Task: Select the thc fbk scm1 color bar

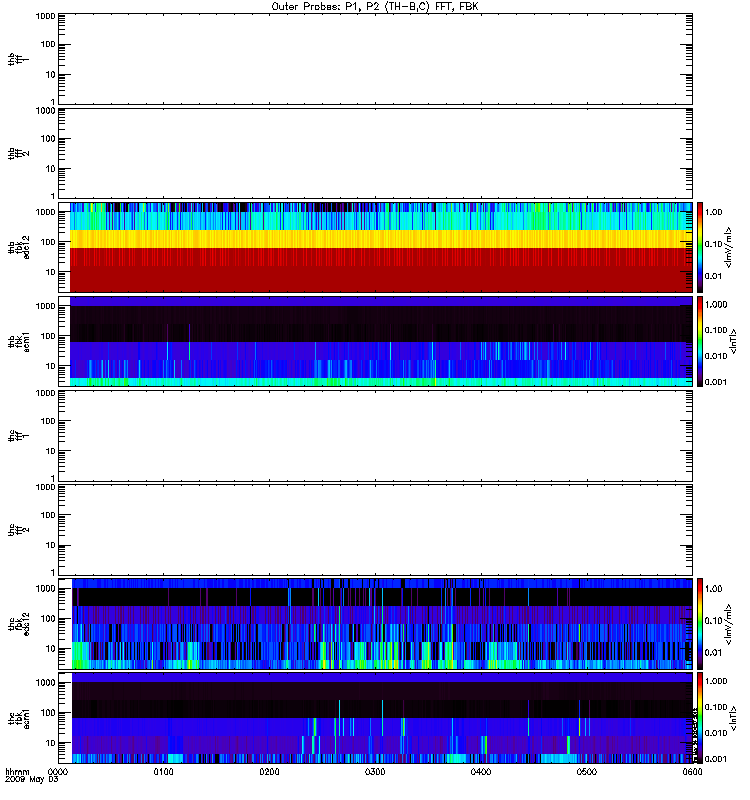Action: pos(700,718)
